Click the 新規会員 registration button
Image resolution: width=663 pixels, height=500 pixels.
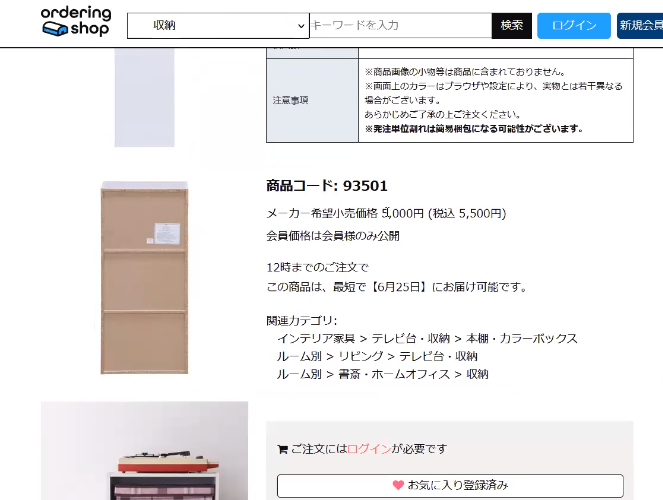(x=640, y=26)
